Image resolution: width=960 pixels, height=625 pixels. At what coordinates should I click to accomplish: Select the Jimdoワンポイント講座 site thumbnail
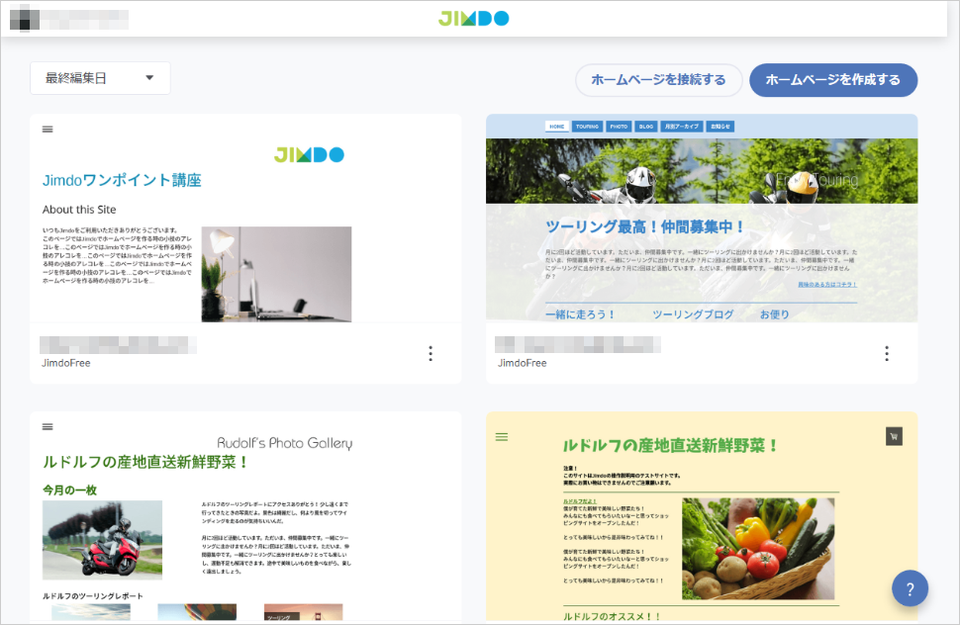pos(246,218)
